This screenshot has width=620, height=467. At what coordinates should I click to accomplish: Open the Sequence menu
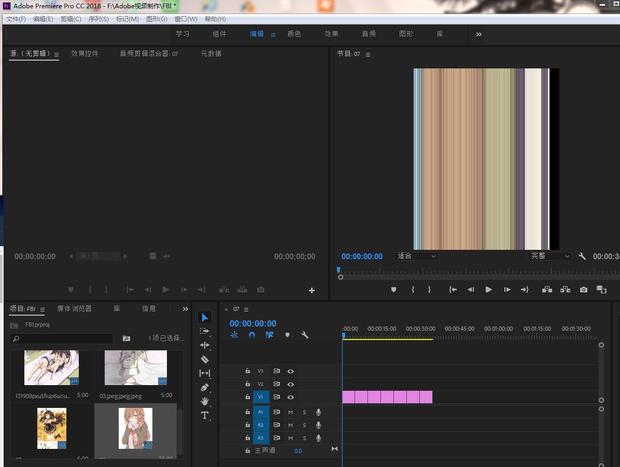pyautogui.click(x=98, y=19)
